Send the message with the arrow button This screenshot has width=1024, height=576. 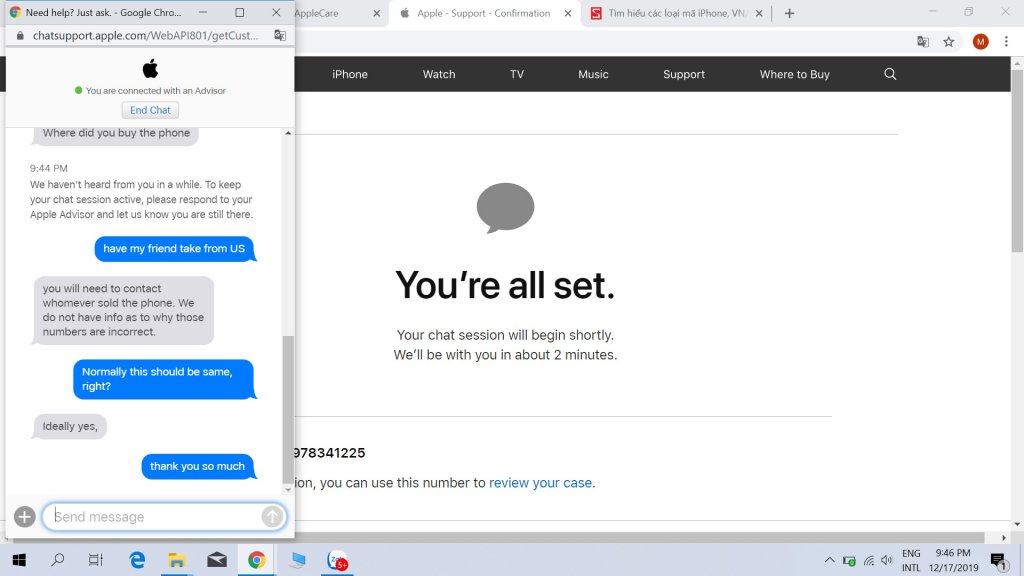click(272, 517)
